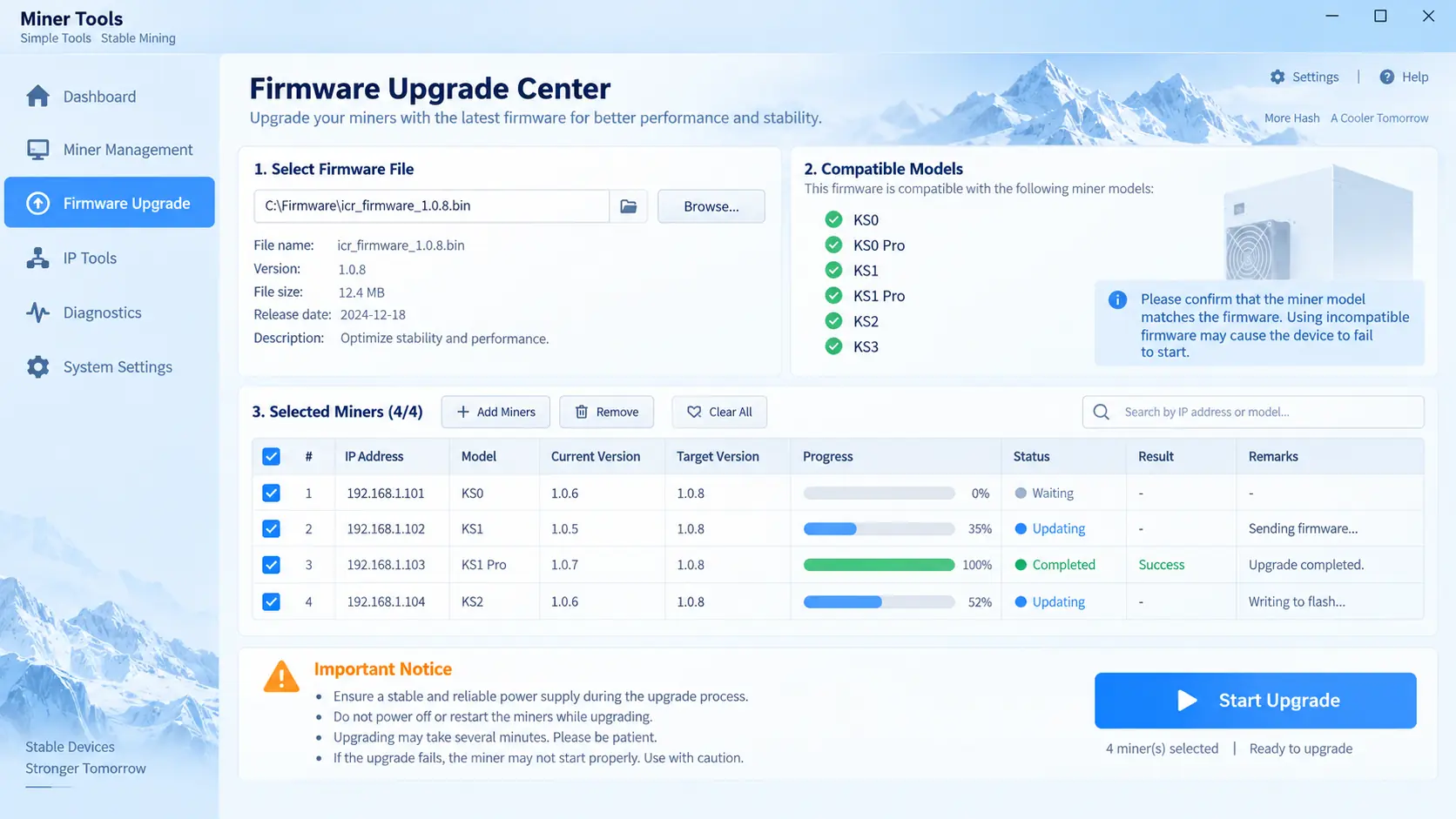The image size is (1456, 819).
Task: Open the IP Tools section
Action: [110, 258]
